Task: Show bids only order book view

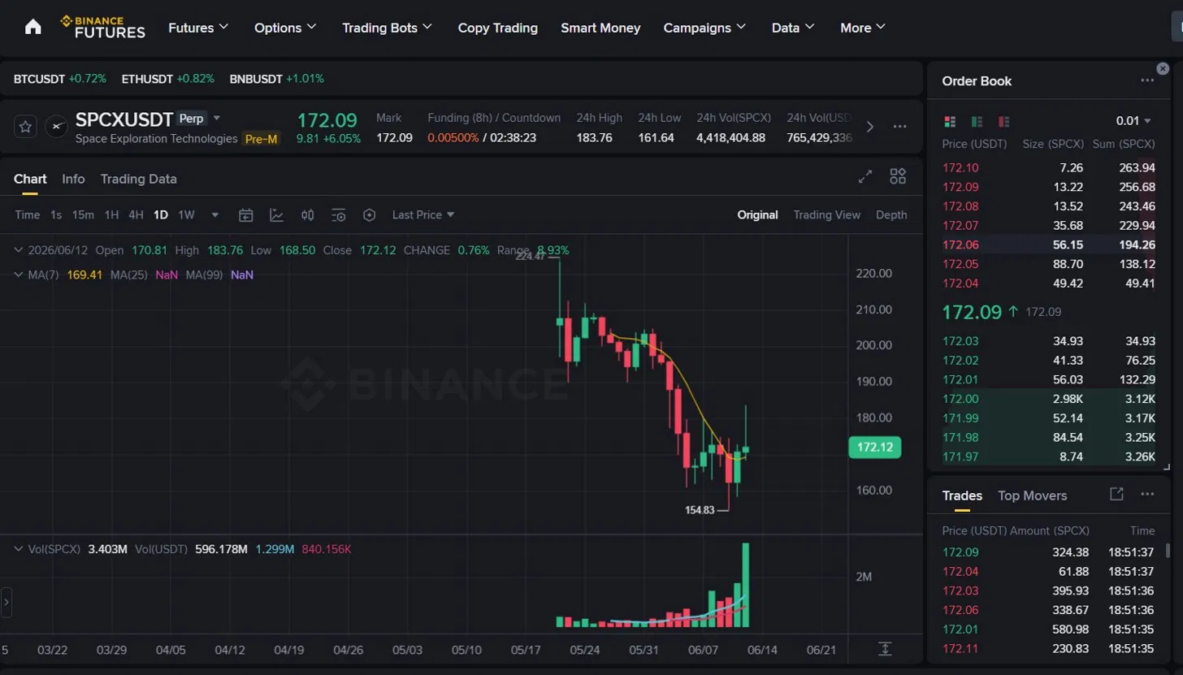Action: click(977, 121)
